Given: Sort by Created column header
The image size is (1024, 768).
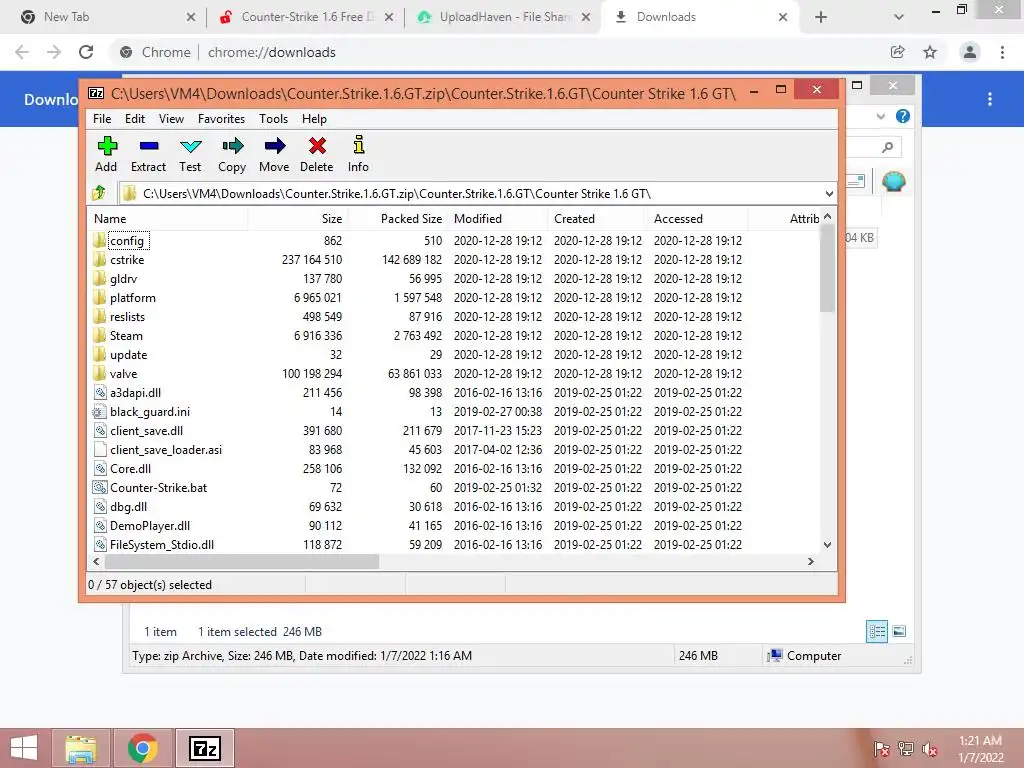Looking at the screenshot, I should [x=597, y=219].
